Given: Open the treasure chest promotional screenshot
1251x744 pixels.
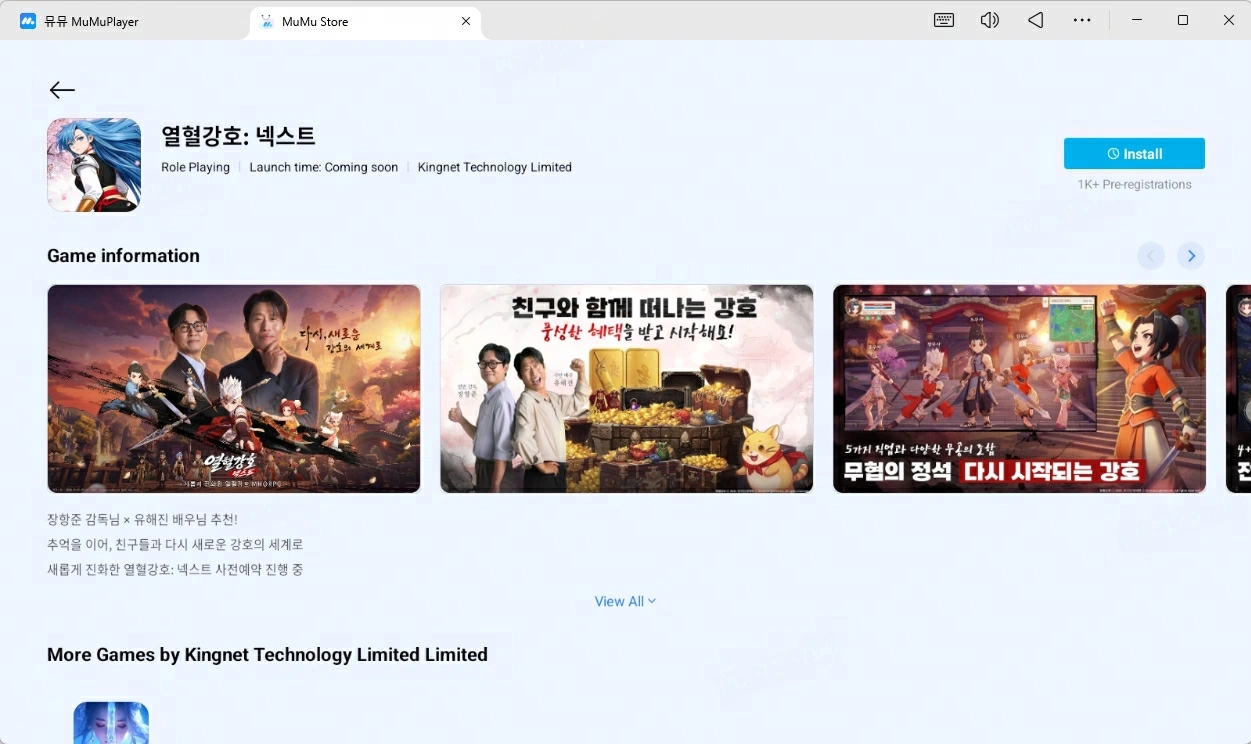Looking at the screenshot, I should pos(627,389).
